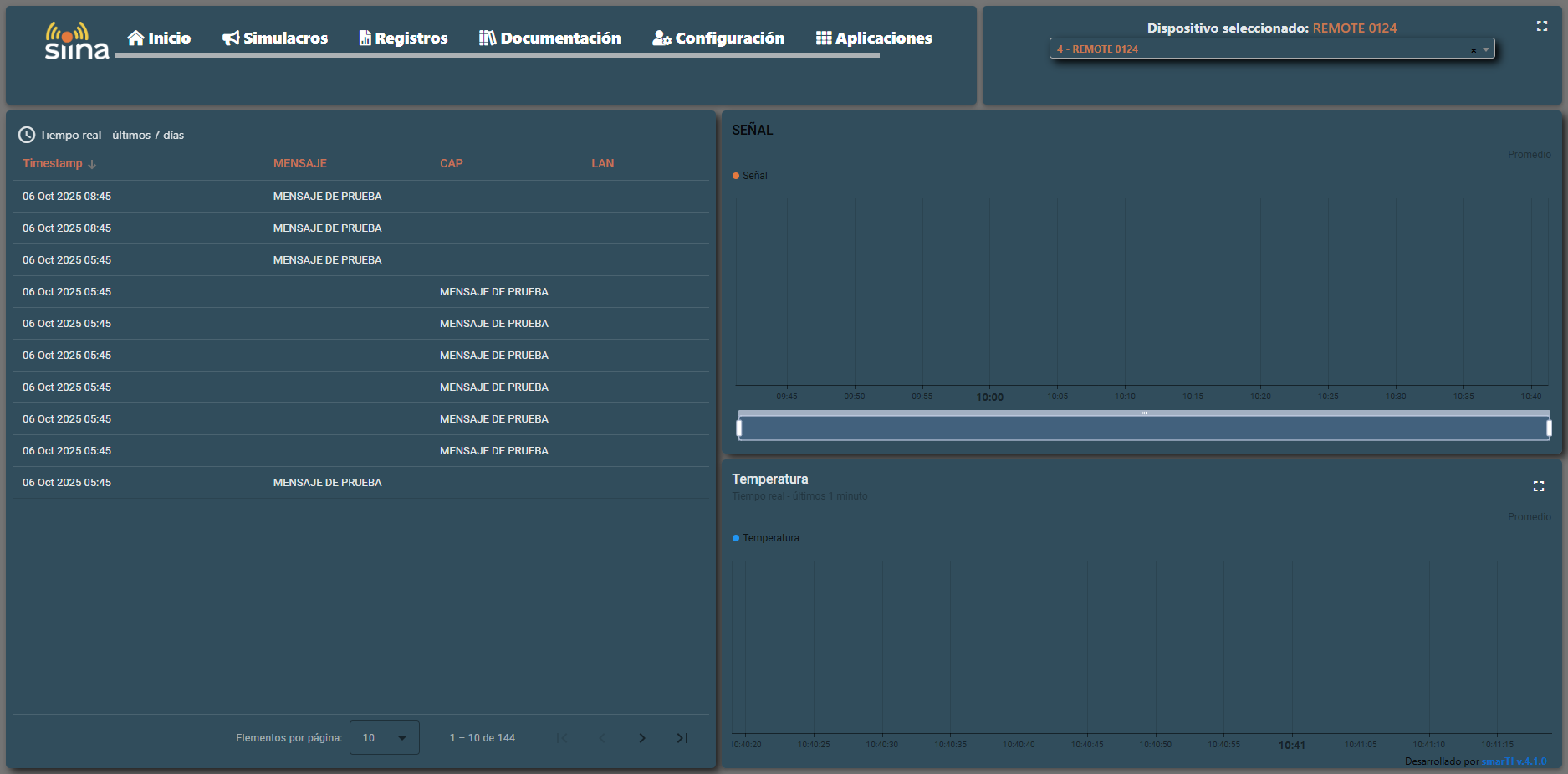Open the Configuración menu

click(718, 38)
